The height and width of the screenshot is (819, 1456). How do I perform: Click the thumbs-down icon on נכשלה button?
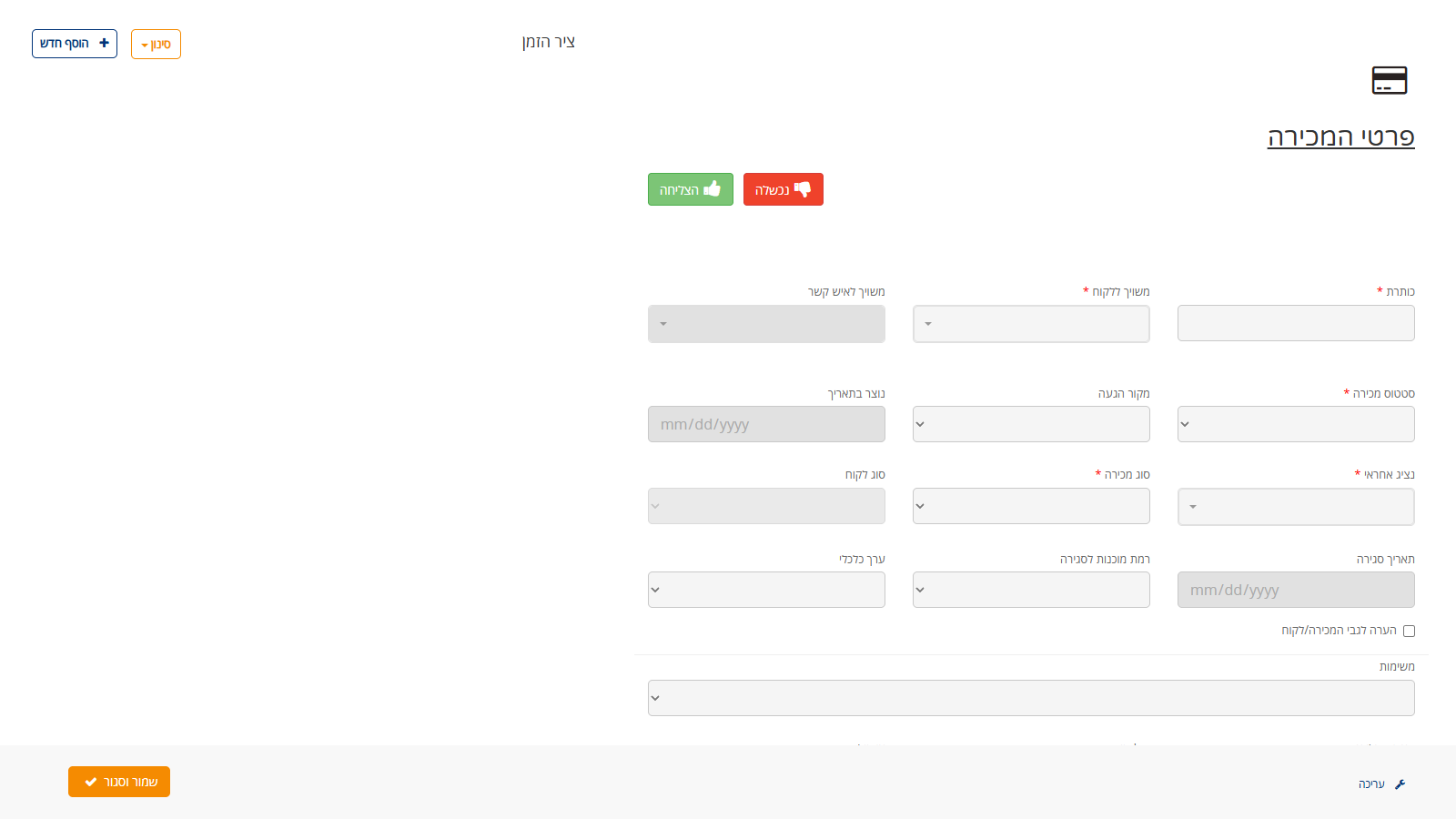coord(804,189)
